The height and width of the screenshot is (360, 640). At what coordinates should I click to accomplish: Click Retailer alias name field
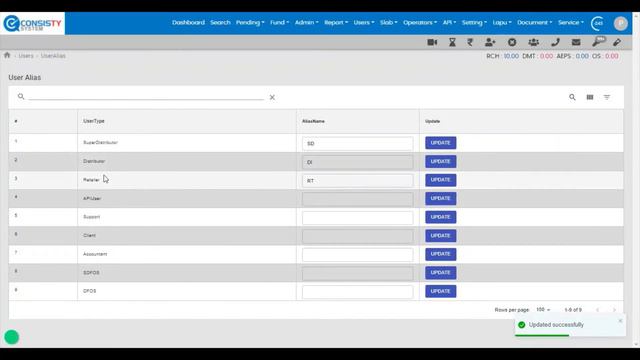(x=358, y=180)
